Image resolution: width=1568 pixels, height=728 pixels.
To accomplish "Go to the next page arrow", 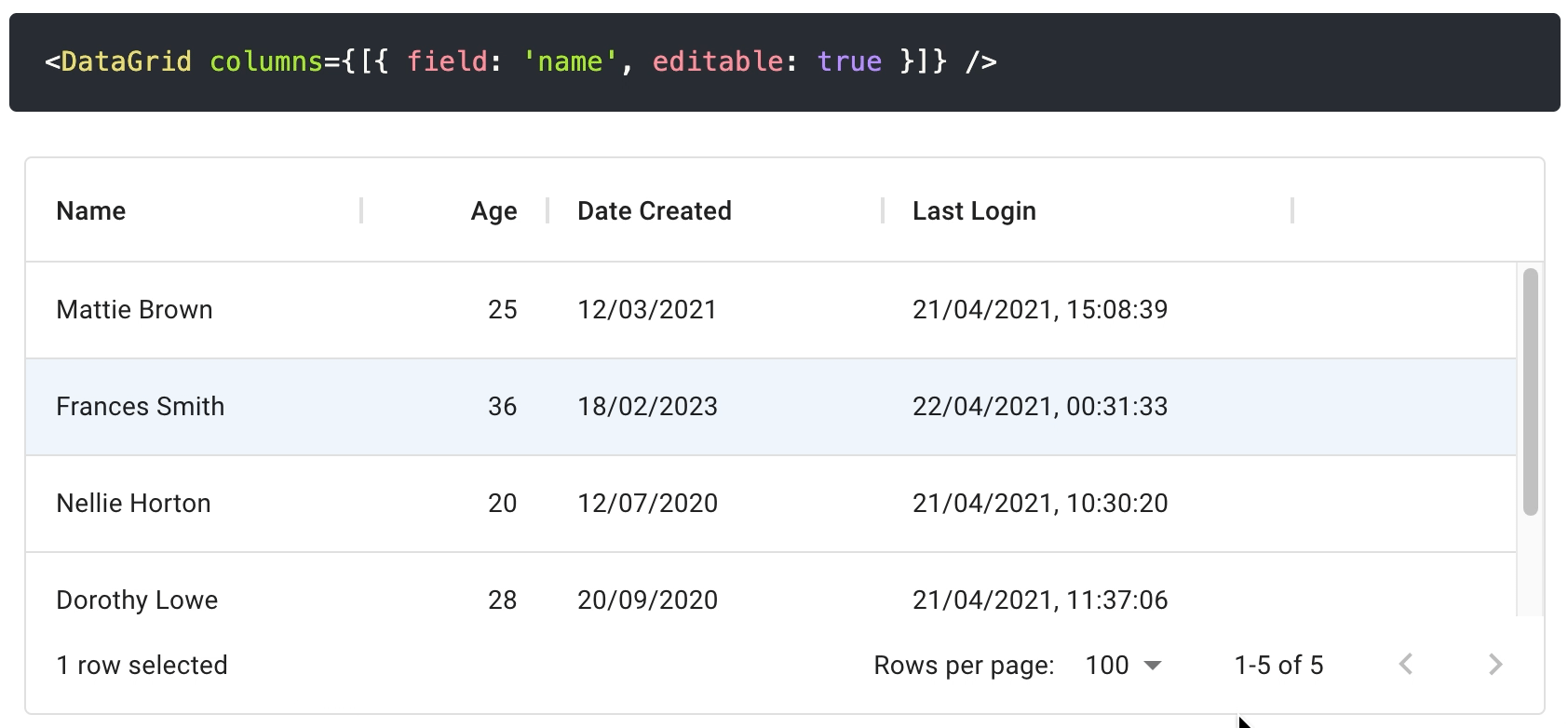I will [x=1495, y=665].
